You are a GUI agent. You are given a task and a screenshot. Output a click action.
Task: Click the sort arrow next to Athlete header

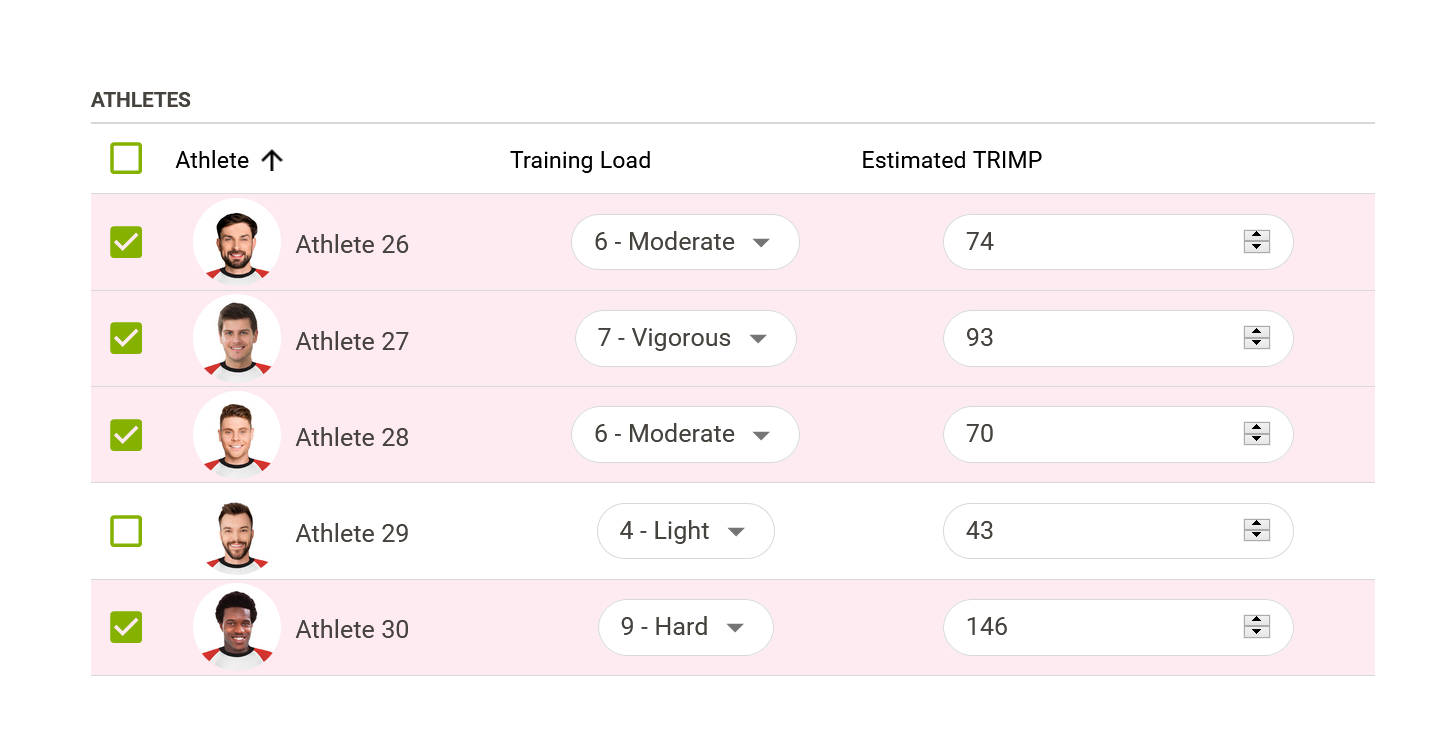pyautogui.click(x=272, y=160)
